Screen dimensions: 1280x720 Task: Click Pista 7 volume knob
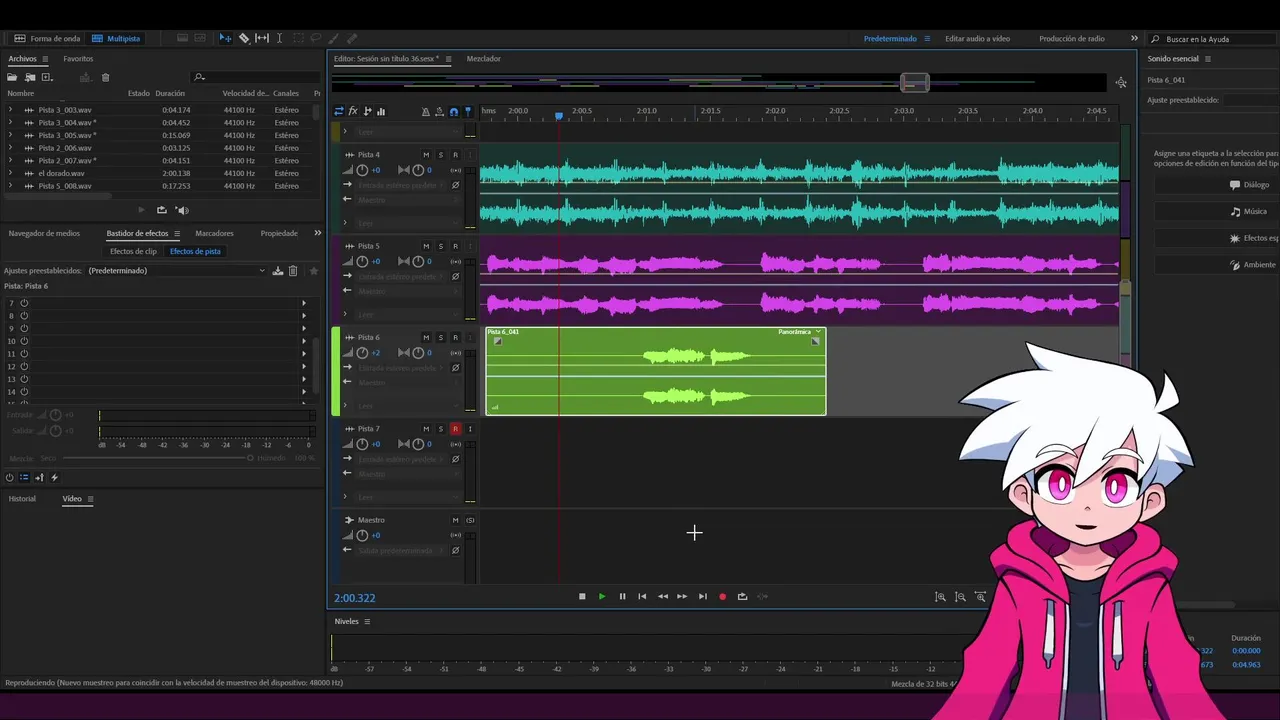click(362, 444)
